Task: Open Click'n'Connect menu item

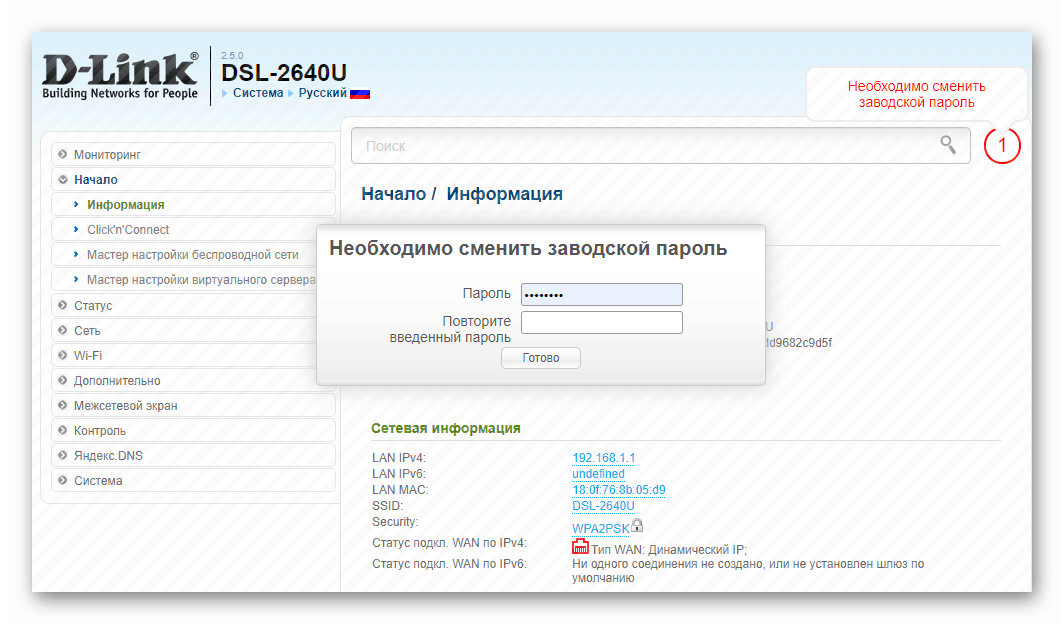Action: [193, 230]
